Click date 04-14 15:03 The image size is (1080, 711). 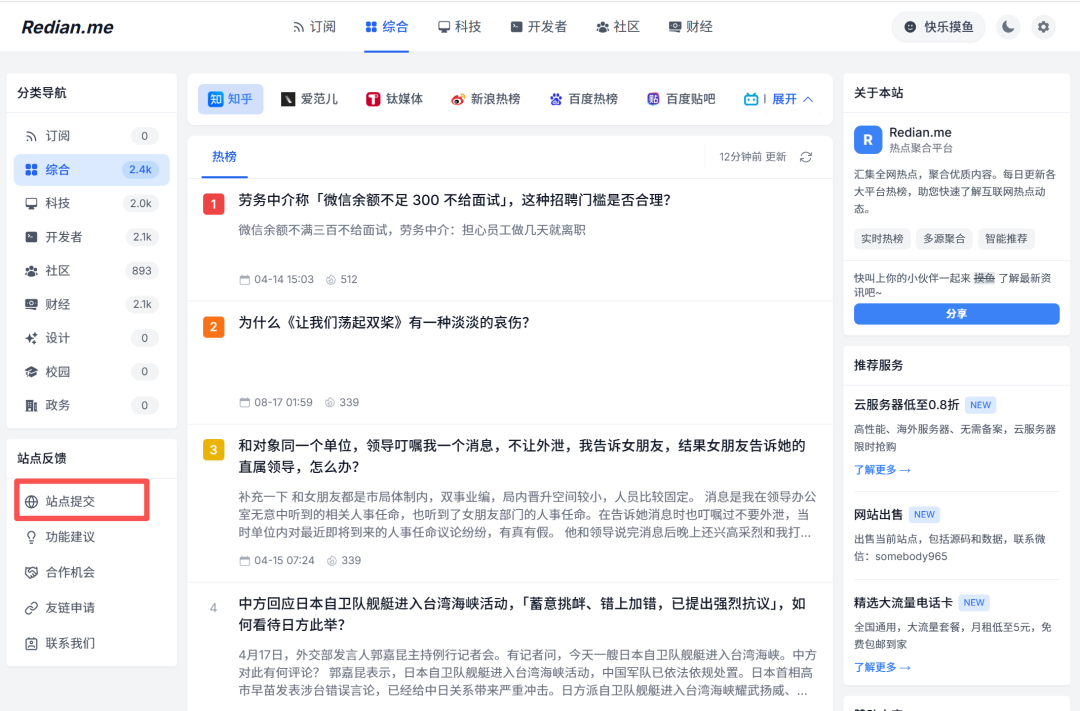[276, 280]
